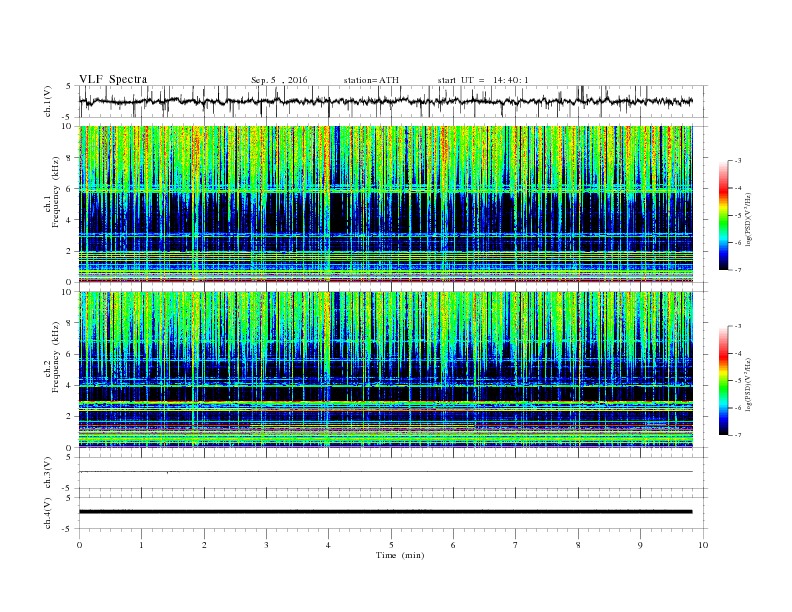Screen dimensions: 792x612
Task: Click the ch.1 spectrogram color bar
Action: tap(724, 215)
